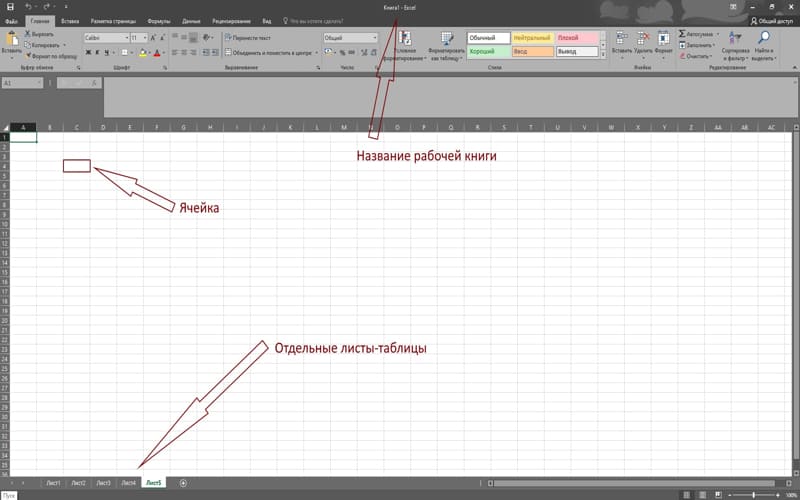The height and width of the screenshot is (500, 800).
Task: Apply the Плохой cell style
Action: tap(577, 38)
